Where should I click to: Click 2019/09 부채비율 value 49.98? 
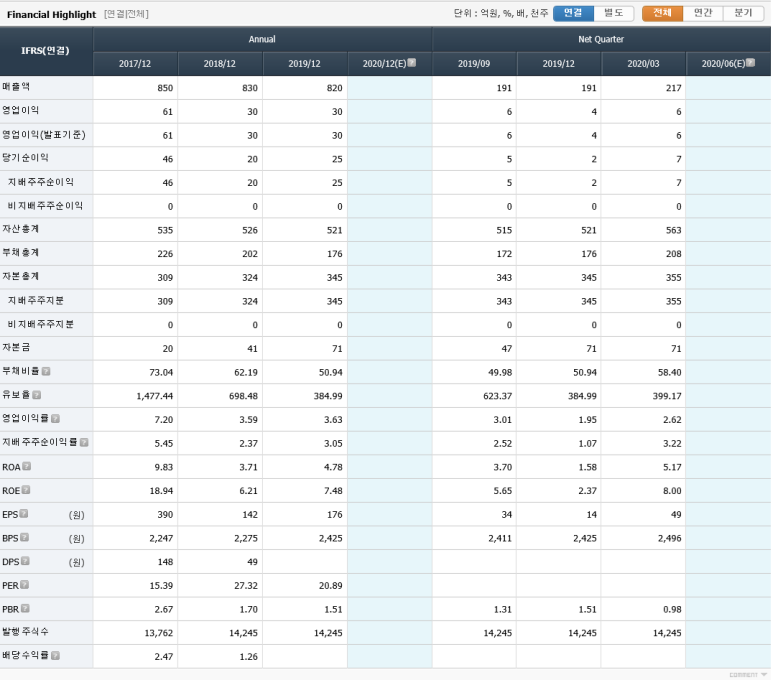tap(500, 372)
